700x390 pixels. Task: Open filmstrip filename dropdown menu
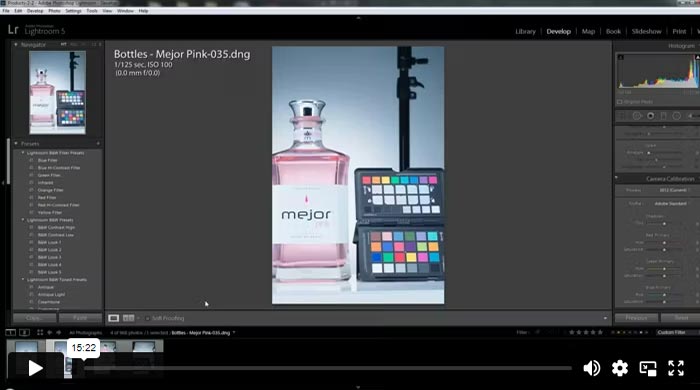pyautogui.click(x=233, y=332)
